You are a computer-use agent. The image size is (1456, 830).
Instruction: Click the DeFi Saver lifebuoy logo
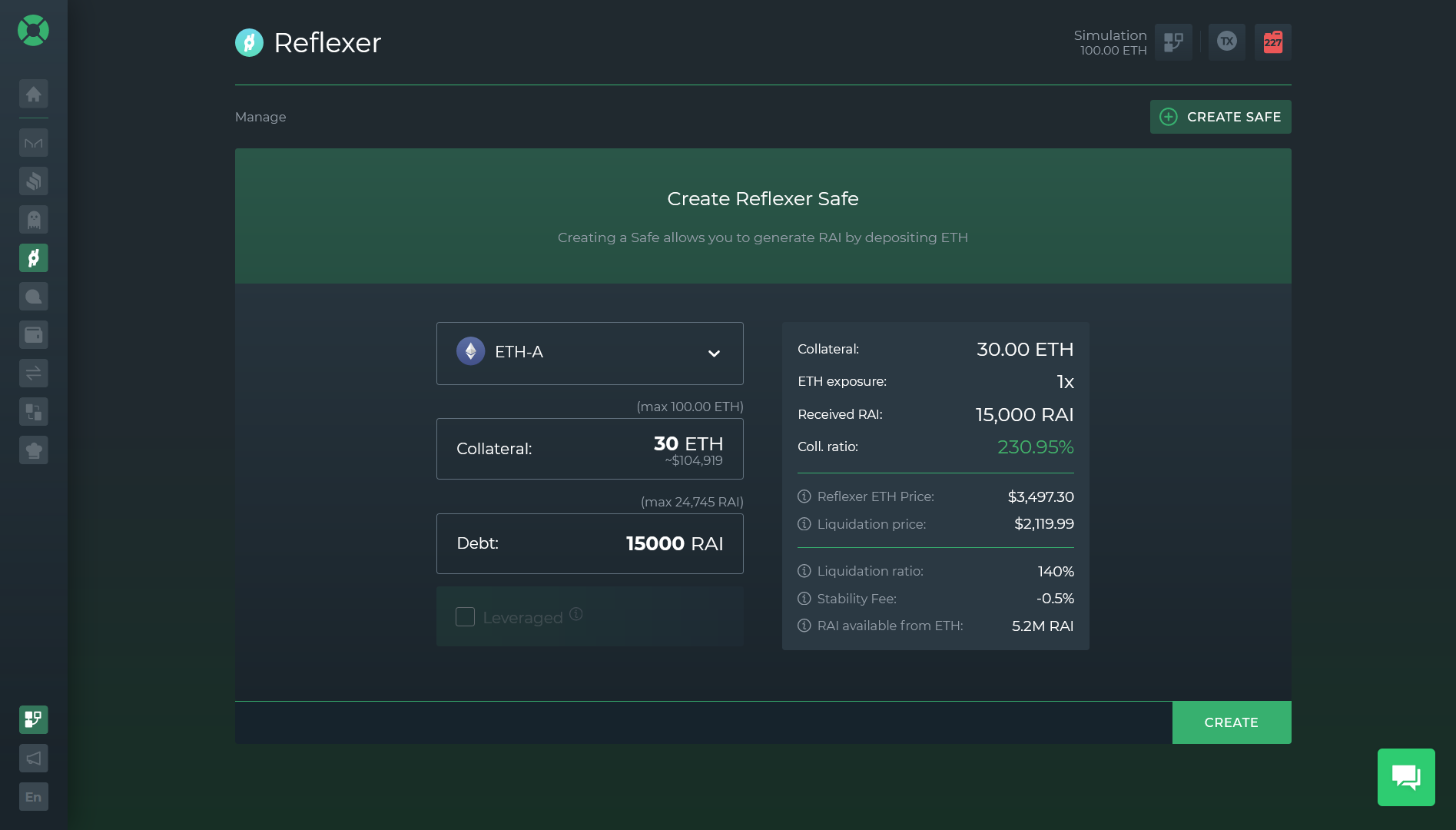[33, 31]
